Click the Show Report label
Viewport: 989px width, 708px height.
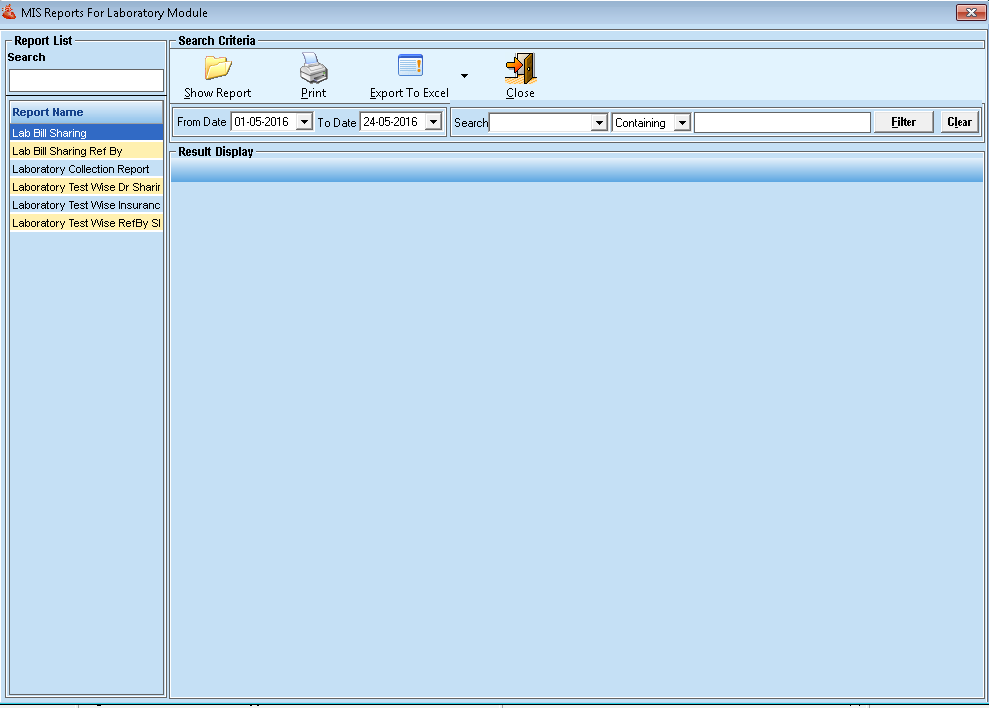coord(218,93)
